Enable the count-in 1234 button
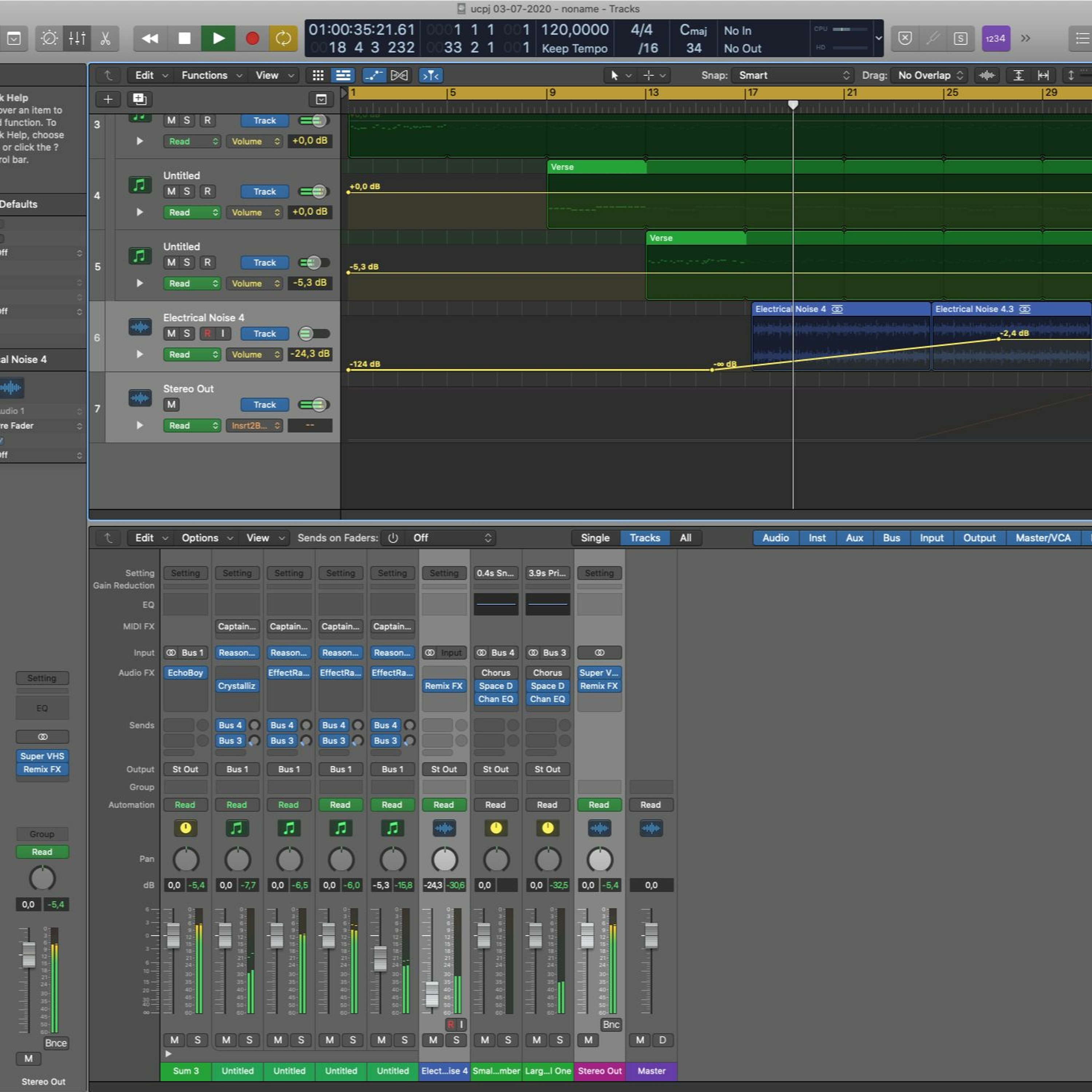This screenshot has height=1092, width=1092. pos(995,39)
